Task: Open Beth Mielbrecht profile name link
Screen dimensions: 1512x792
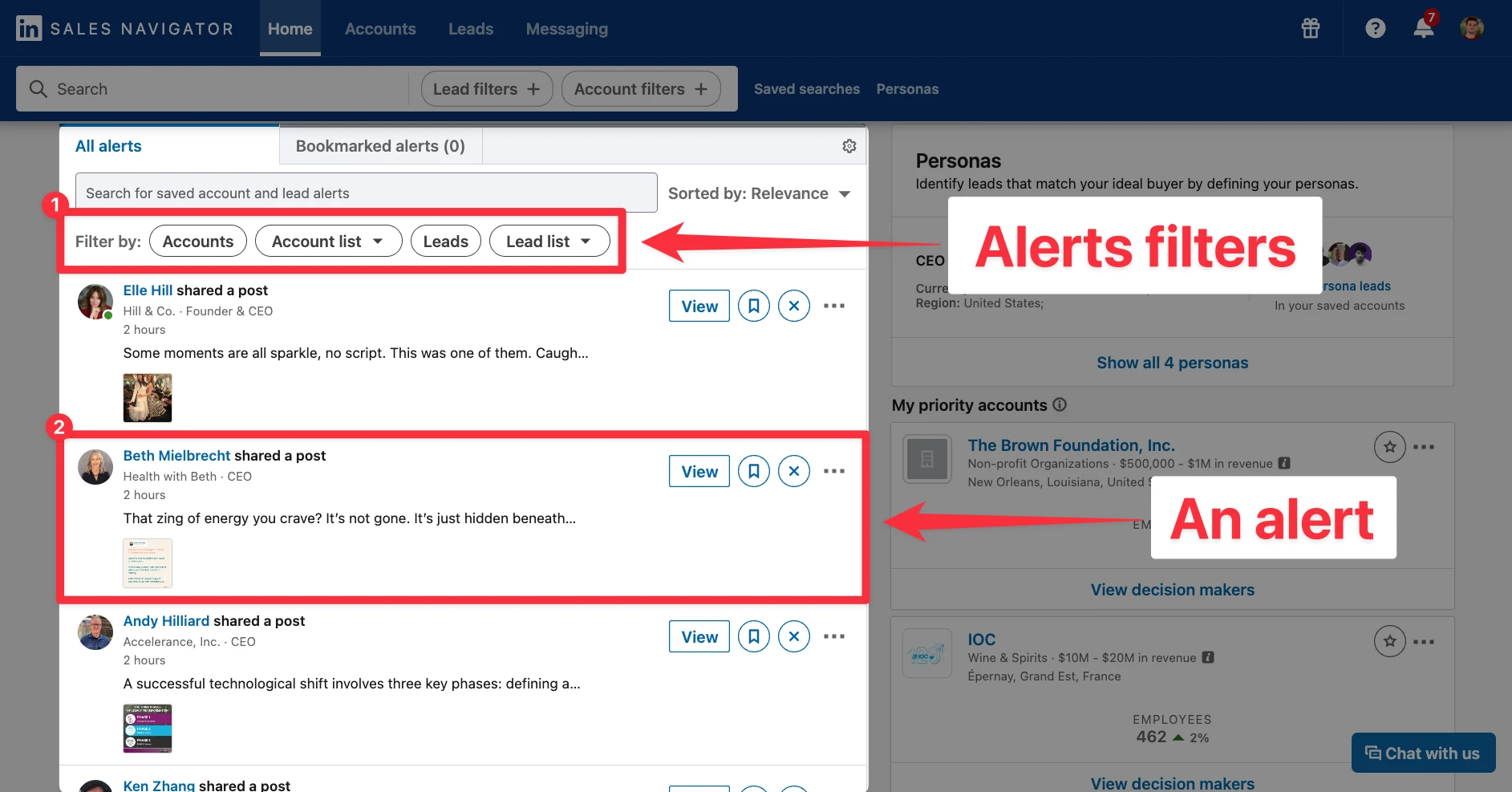Action: [176, 456]
